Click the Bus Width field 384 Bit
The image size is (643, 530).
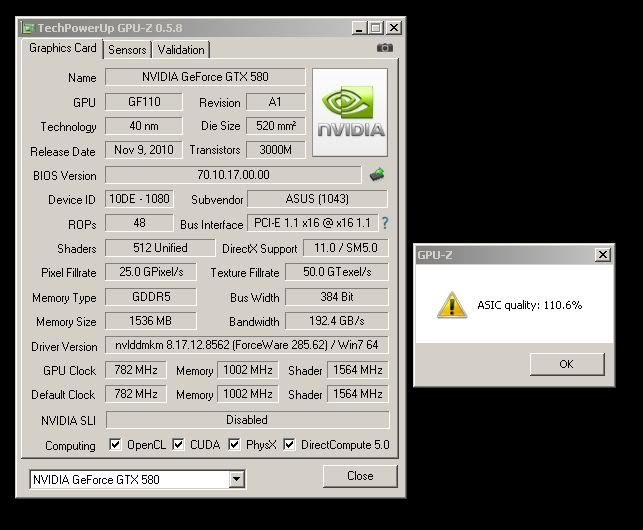coord(337,297)
